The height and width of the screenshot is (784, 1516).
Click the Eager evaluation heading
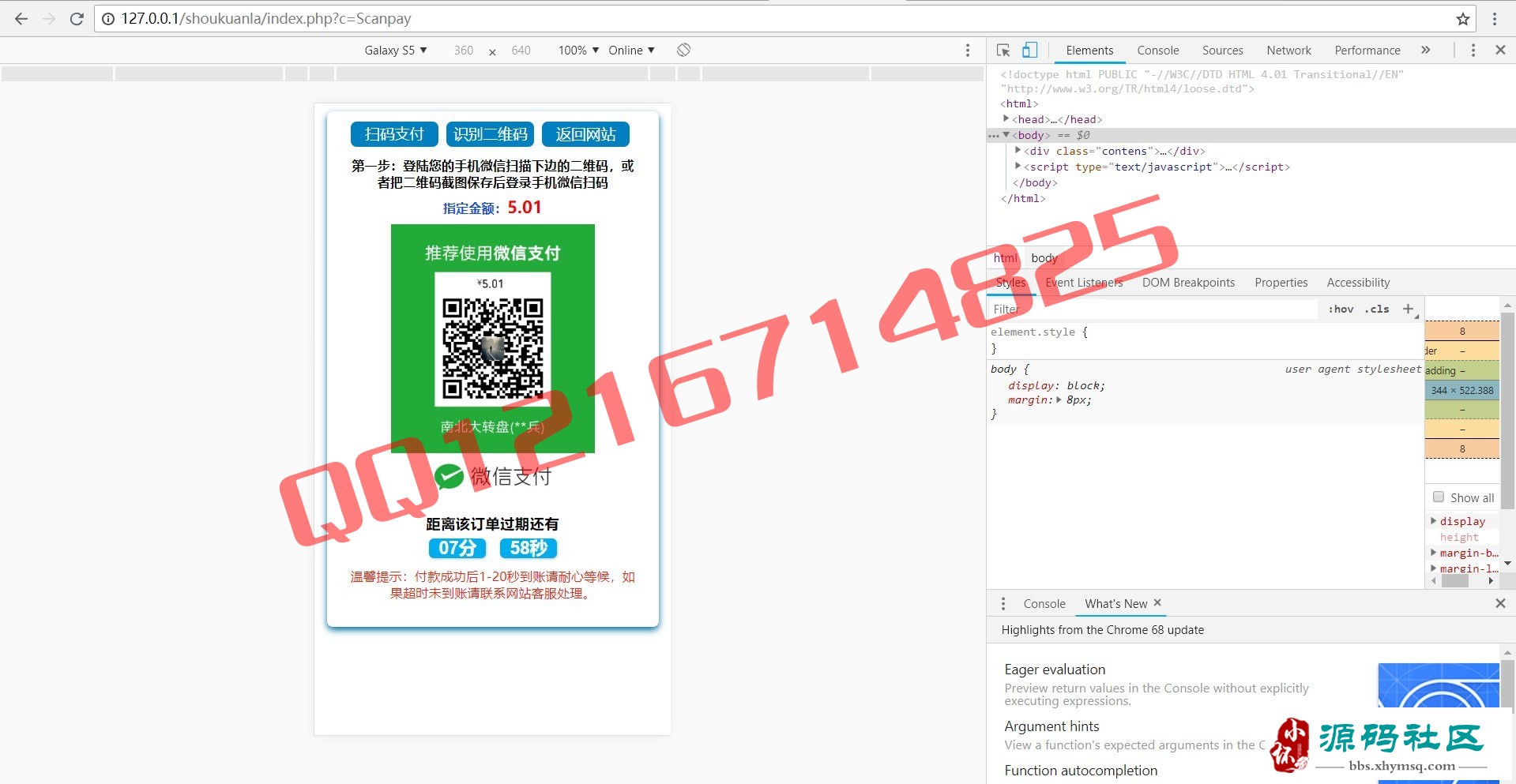click(1055, 670)
